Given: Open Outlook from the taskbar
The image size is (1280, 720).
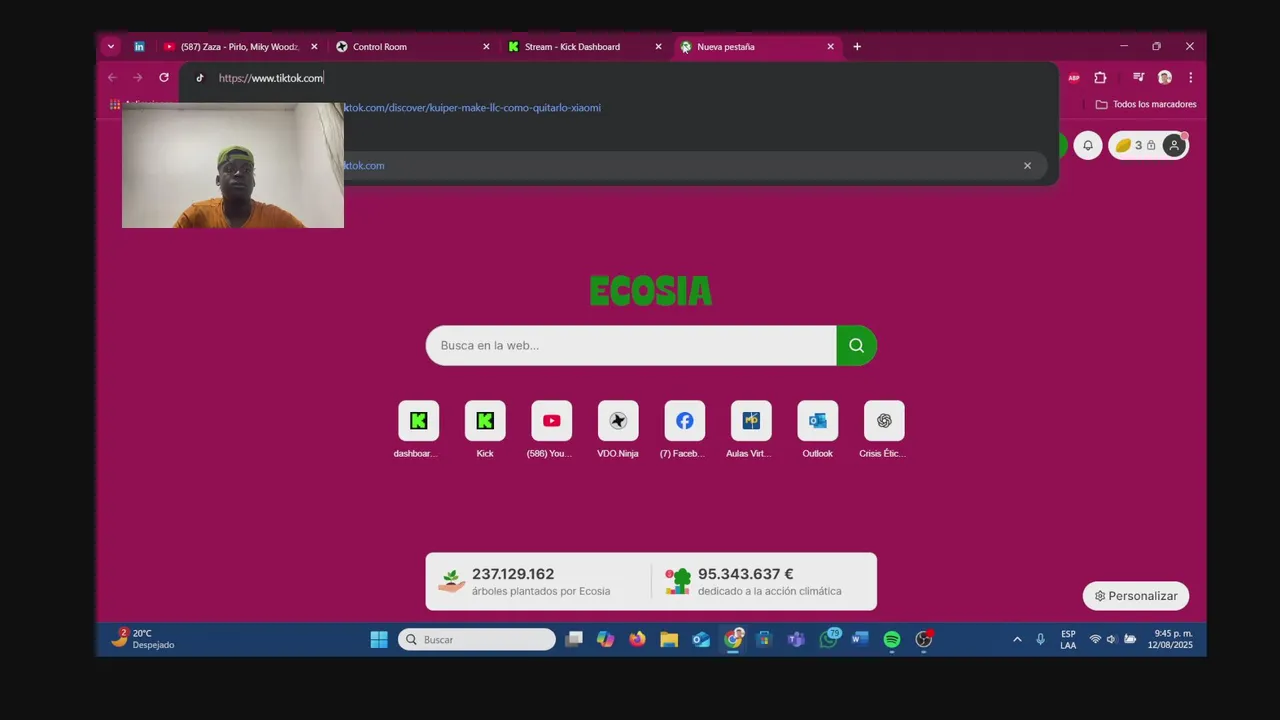Looking at the screenshot, I should [x=701, y=640].
